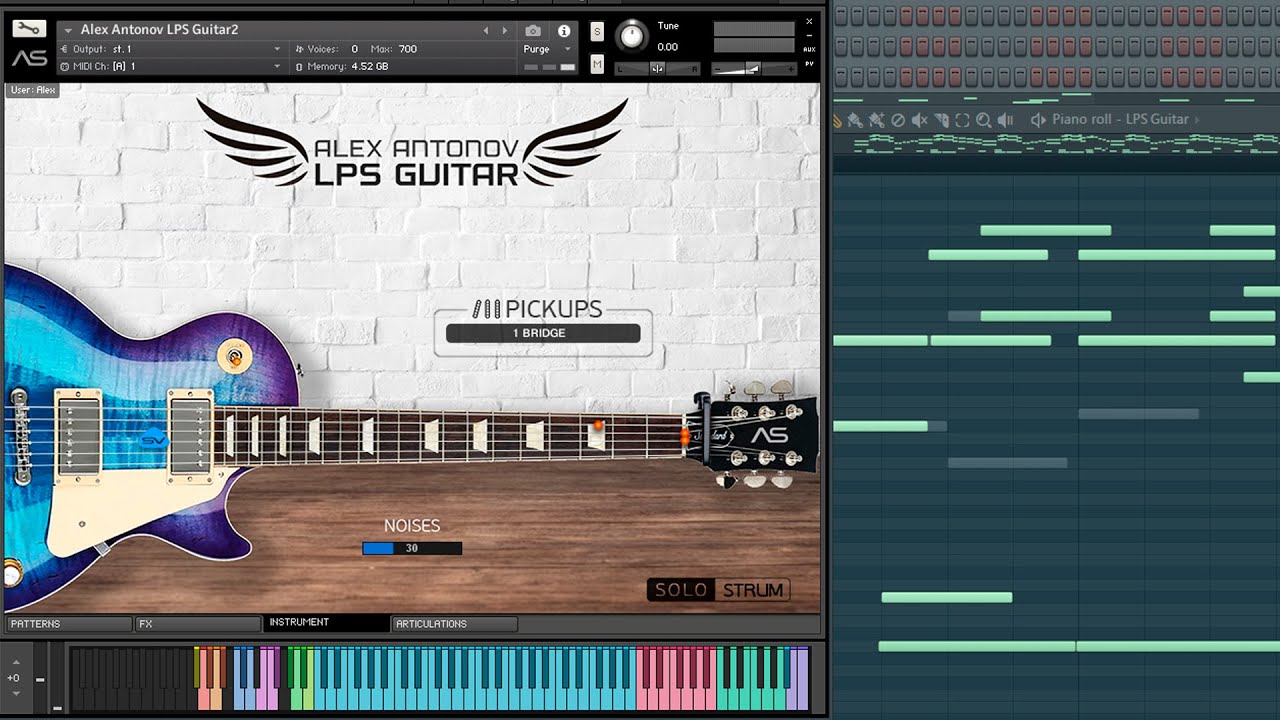This screenshot has width=1280, height=720.
Task: Toggle the AUX sends display
Action: click(x=809, y=48)
